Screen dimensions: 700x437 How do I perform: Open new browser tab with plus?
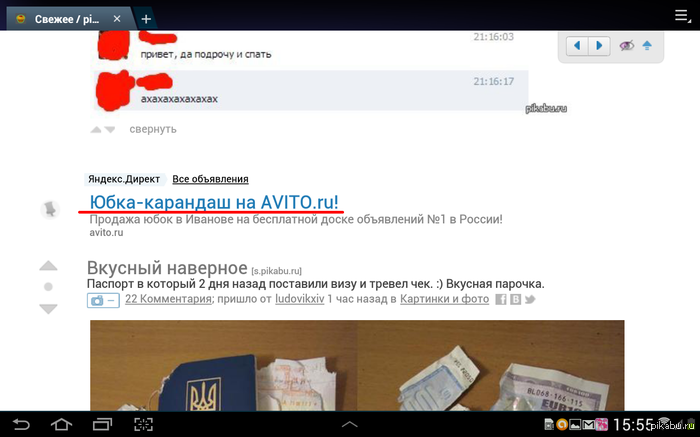[146, 19]
